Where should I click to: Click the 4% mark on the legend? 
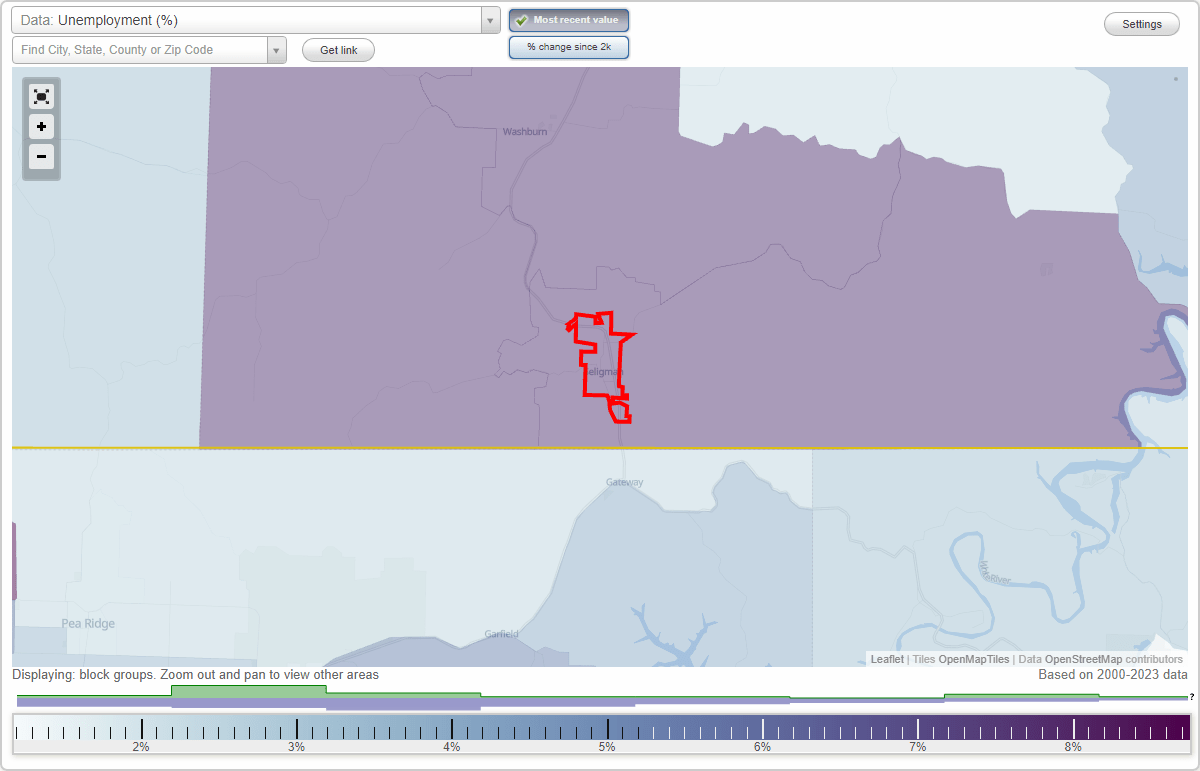pyautogui.click(x=452, y=747)
